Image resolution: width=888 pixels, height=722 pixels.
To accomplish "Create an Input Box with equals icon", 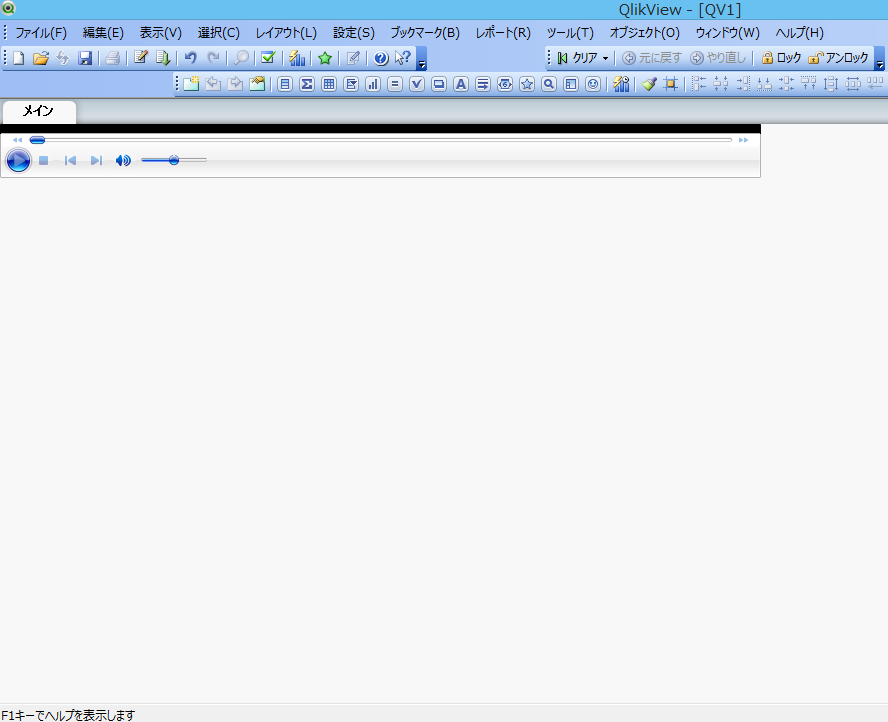I will 395,84.
